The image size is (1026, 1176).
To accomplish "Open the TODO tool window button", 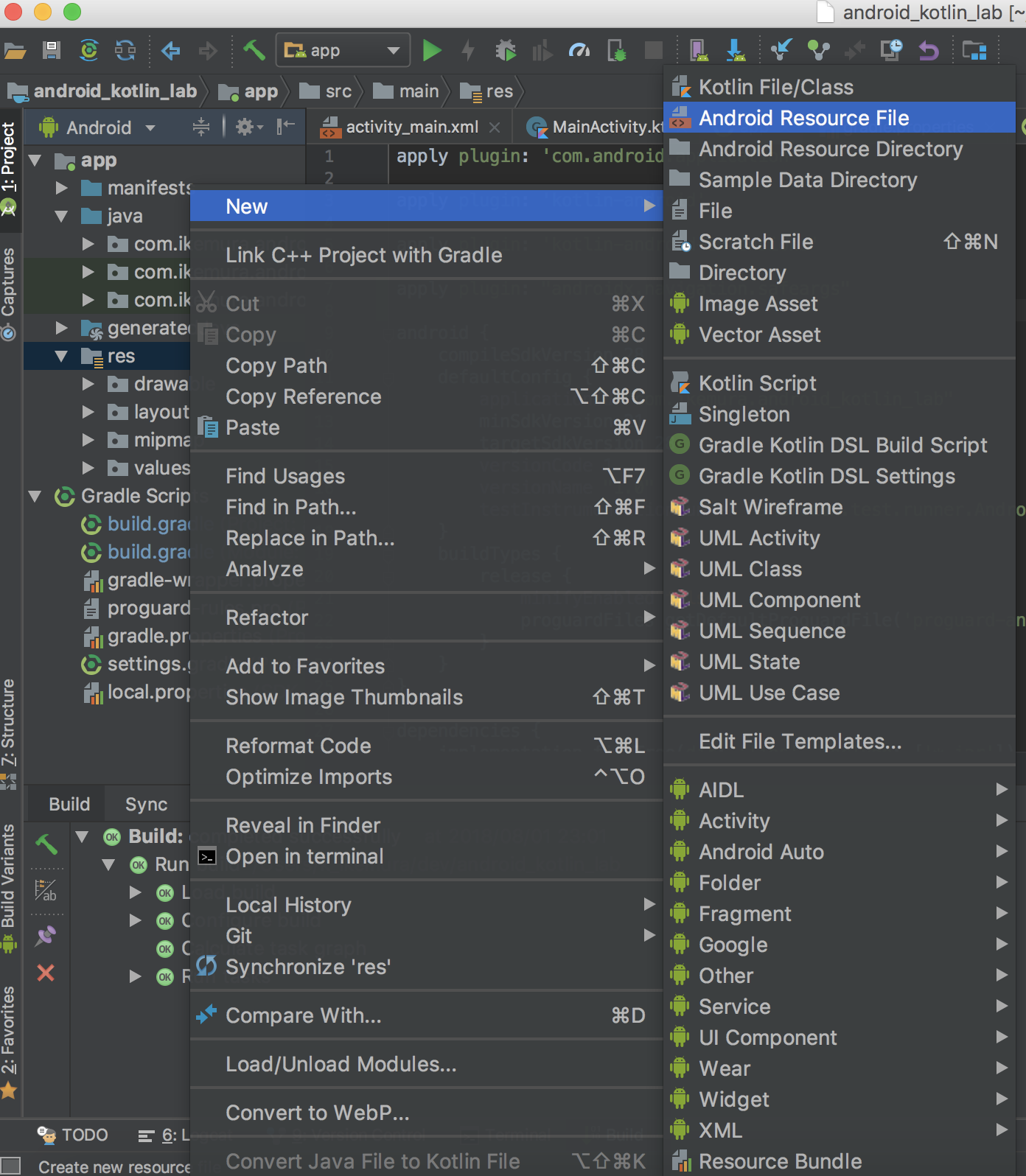I will point(72,1135).
